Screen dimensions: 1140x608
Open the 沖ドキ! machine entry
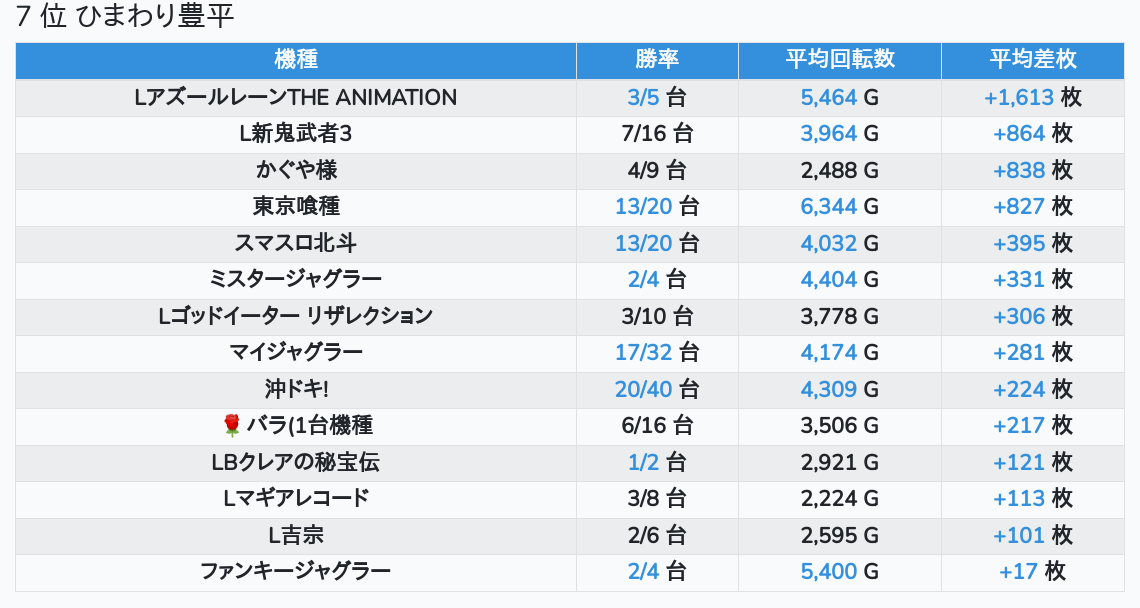coord(296,389)
